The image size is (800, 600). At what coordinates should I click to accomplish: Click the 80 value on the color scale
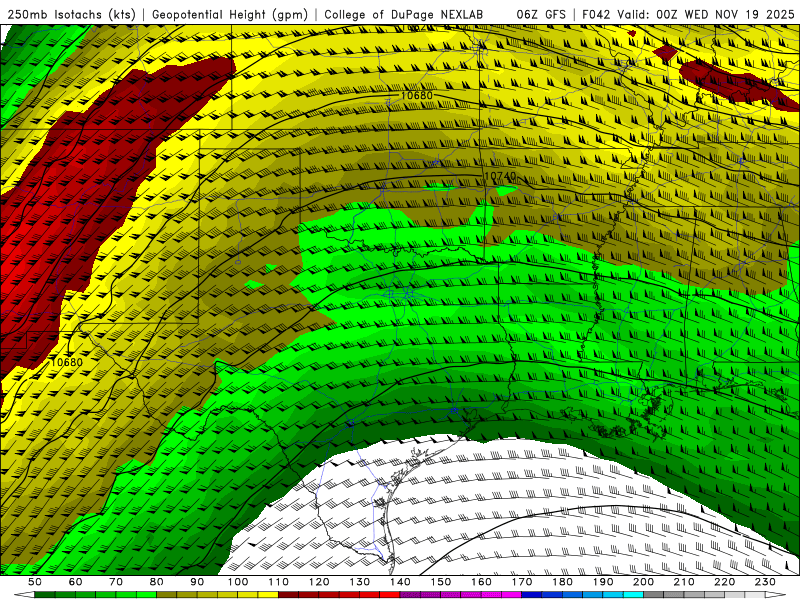tap(157, 582)
